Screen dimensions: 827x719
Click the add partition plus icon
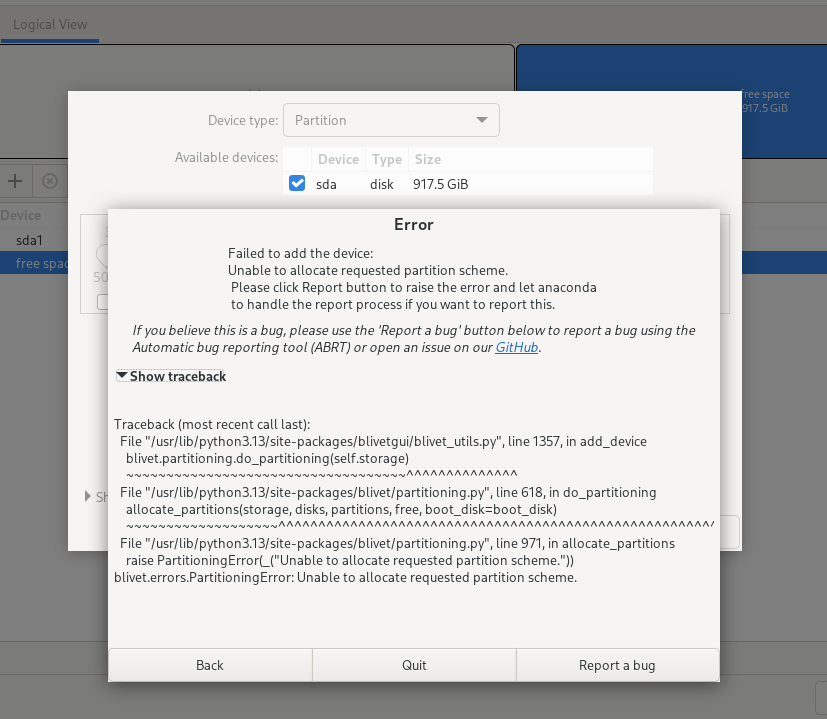(15, 181)
